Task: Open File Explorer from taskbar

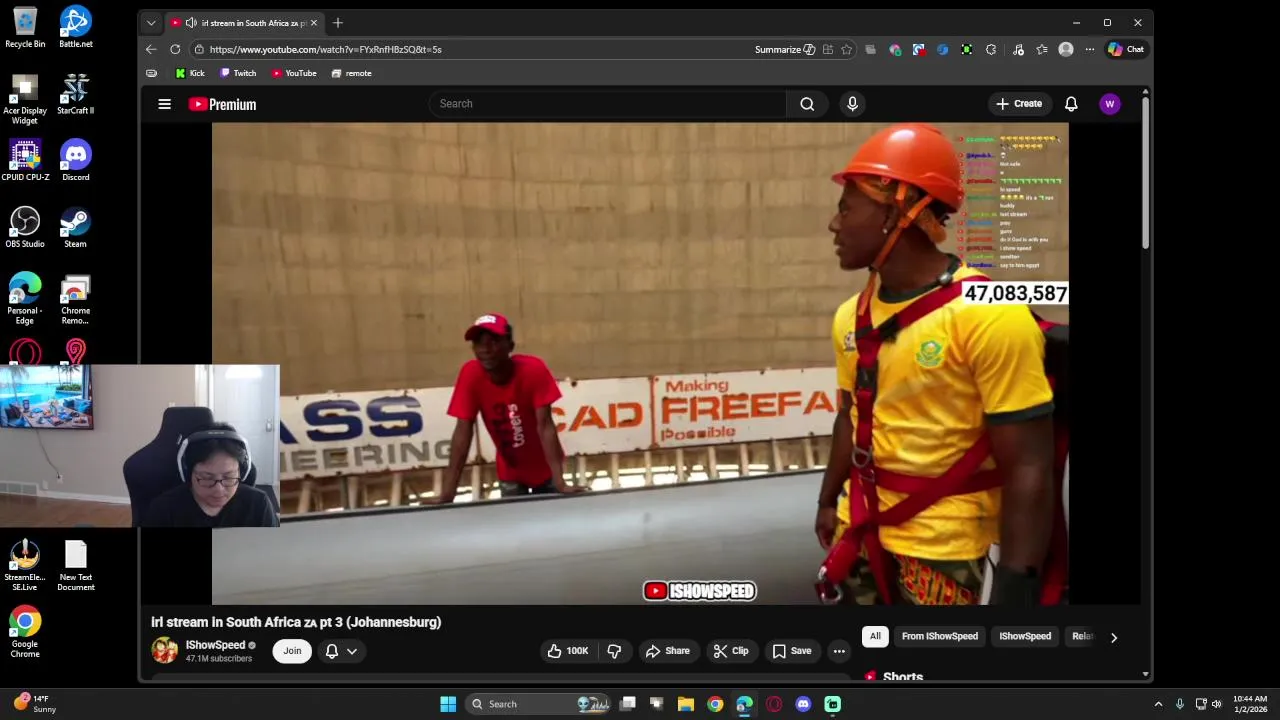Action: coord(686,704)
